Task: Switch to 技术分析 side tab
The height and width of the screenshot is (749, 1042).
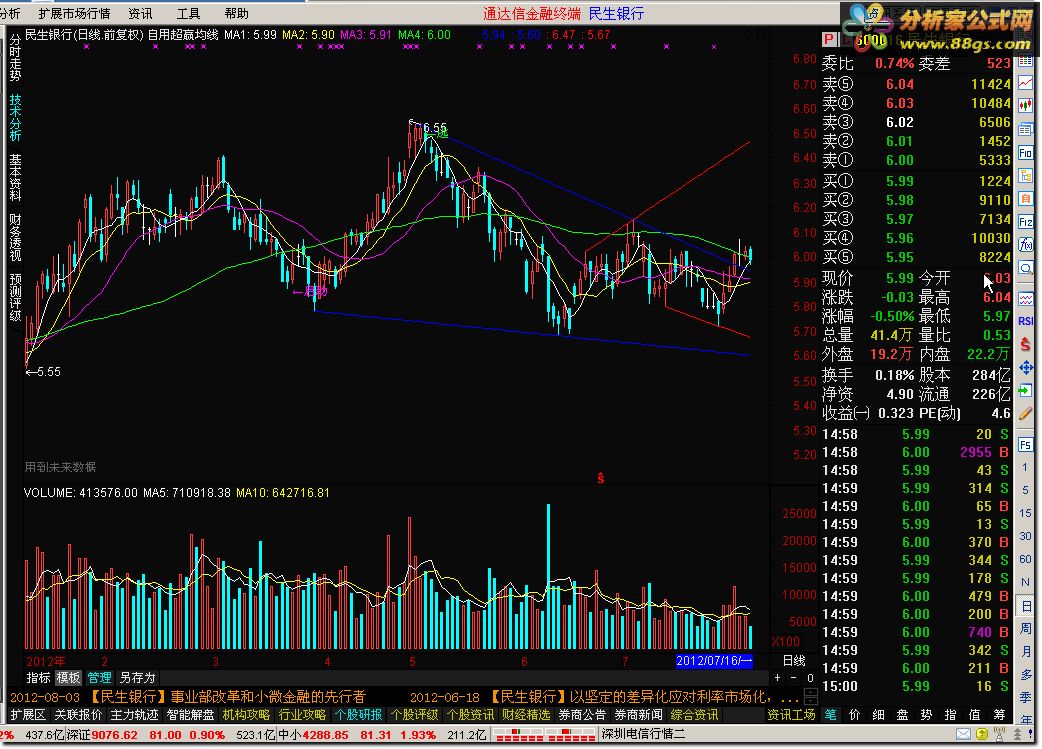Action: pos(15,118)
